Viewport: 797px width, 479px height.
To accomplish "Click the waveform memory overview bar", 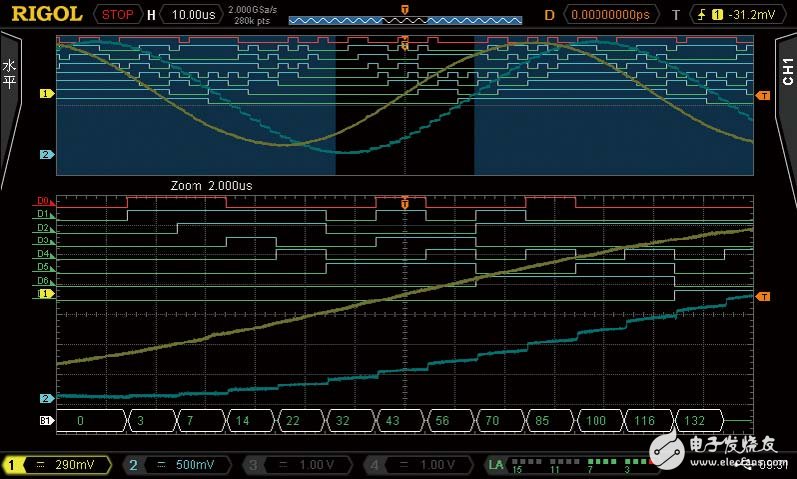I will pyautogui.click(x=404, y=19).
